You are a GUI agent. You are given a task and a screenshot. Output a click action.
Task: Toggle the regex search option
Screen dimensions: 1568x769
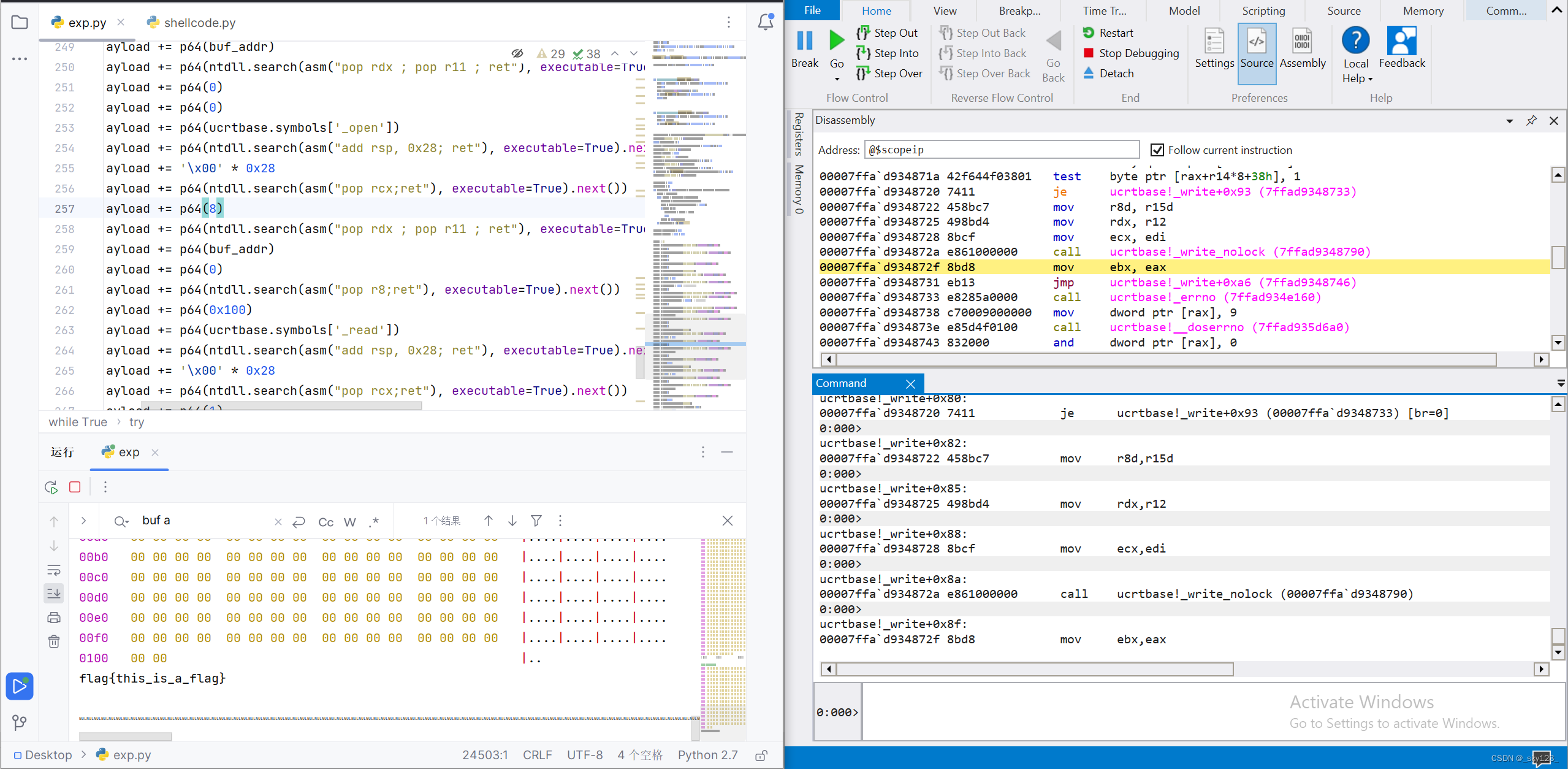[373, 521]
